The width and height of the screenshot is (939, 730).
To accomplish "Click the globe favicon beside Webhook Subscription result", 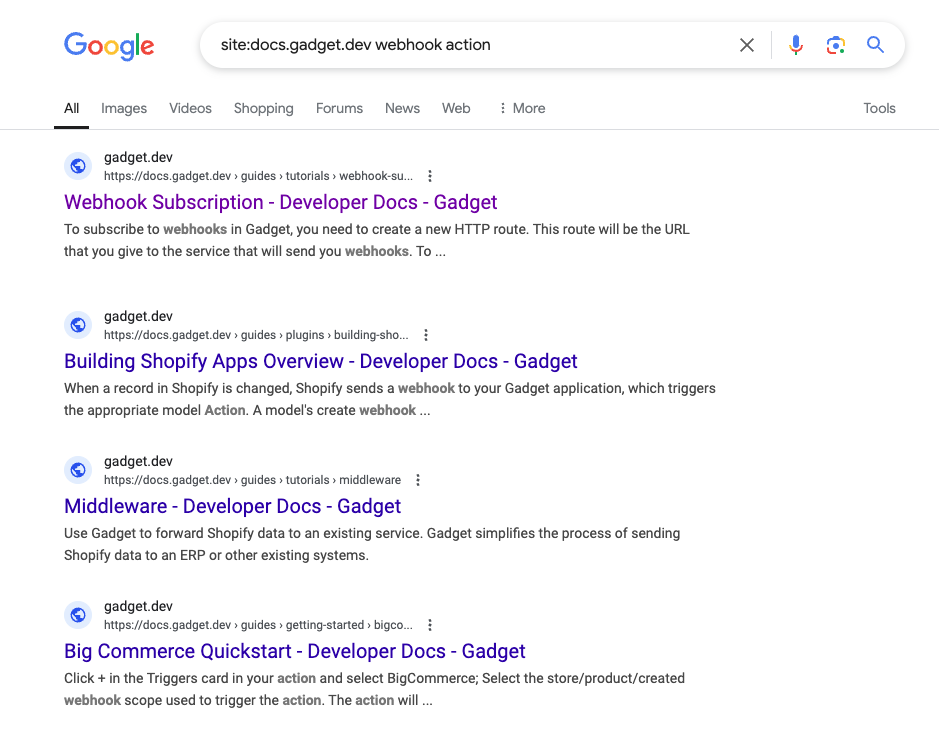I will point(78,166).
